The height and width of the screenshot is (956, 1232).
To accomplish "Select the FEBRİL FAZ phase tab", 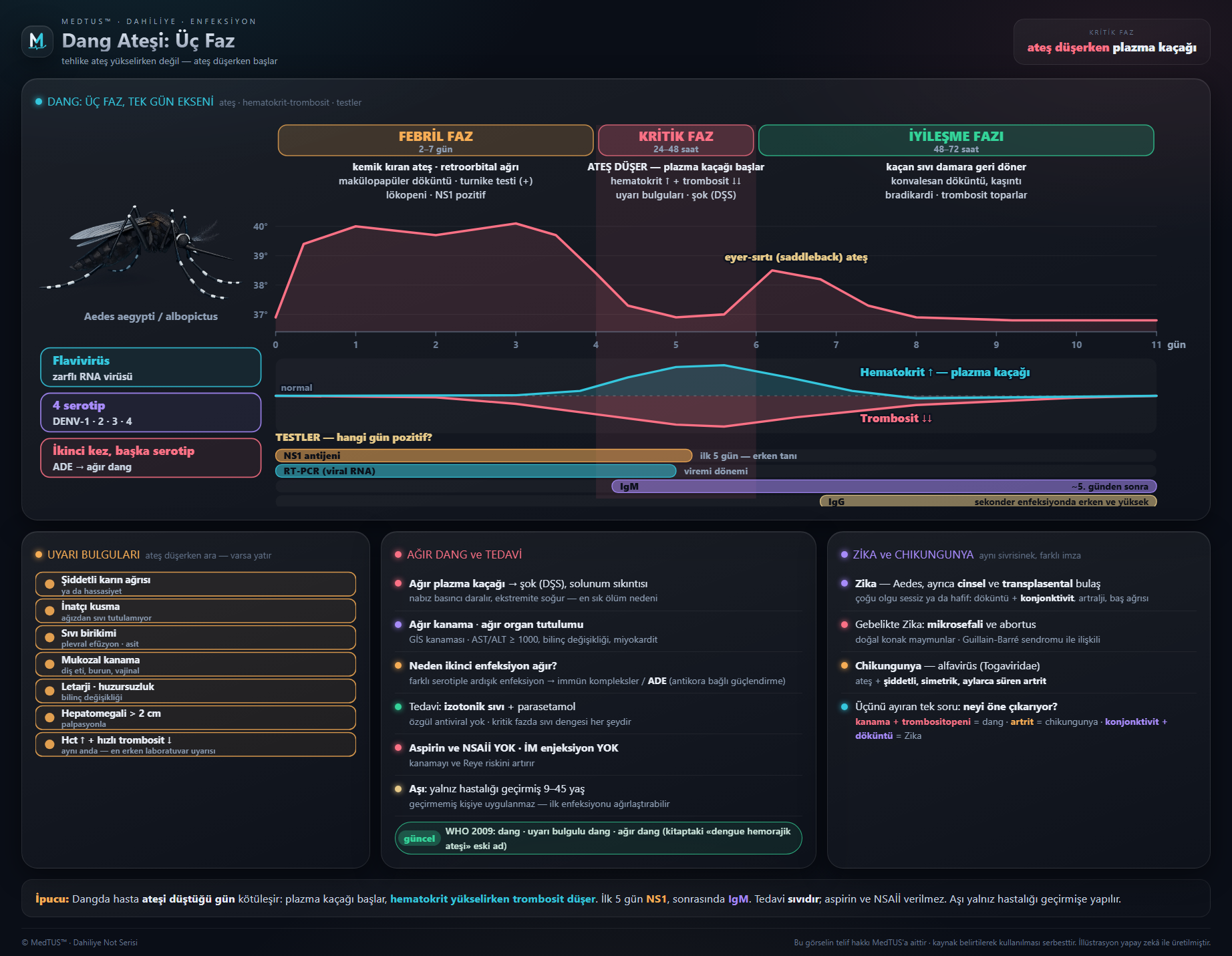I will [436, 140].
